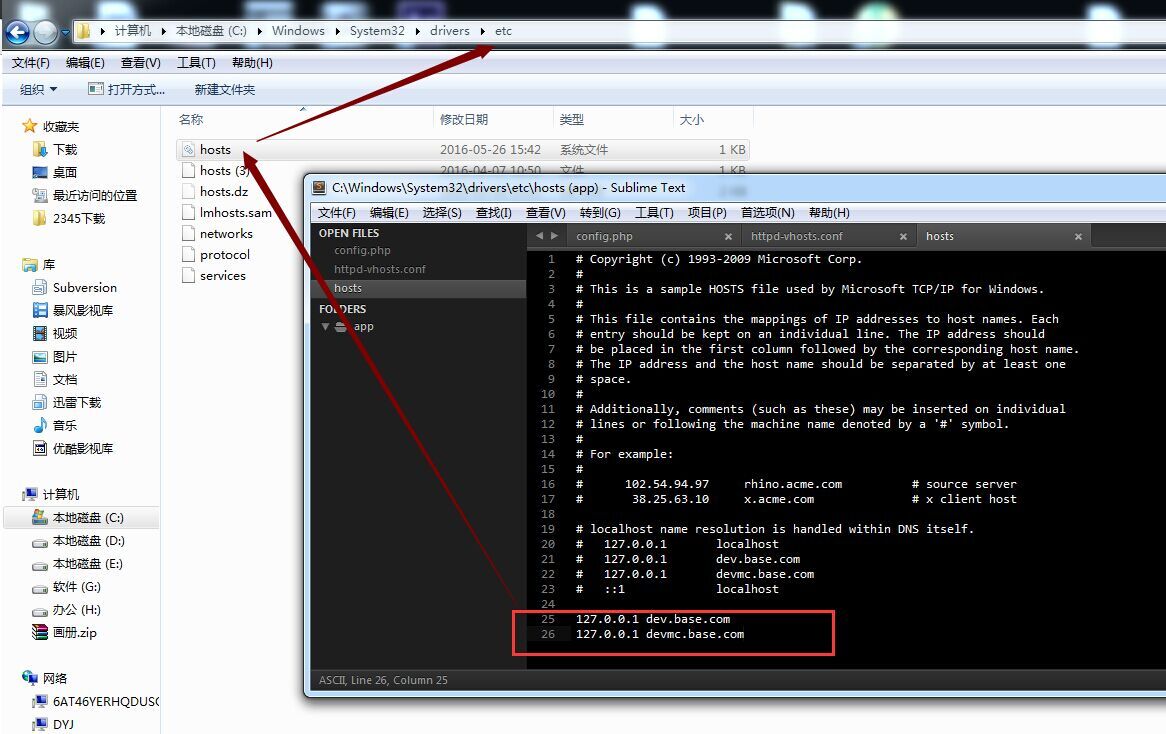
Task: Click the 暴风影视库 library icon
Action: coord(40,311)
